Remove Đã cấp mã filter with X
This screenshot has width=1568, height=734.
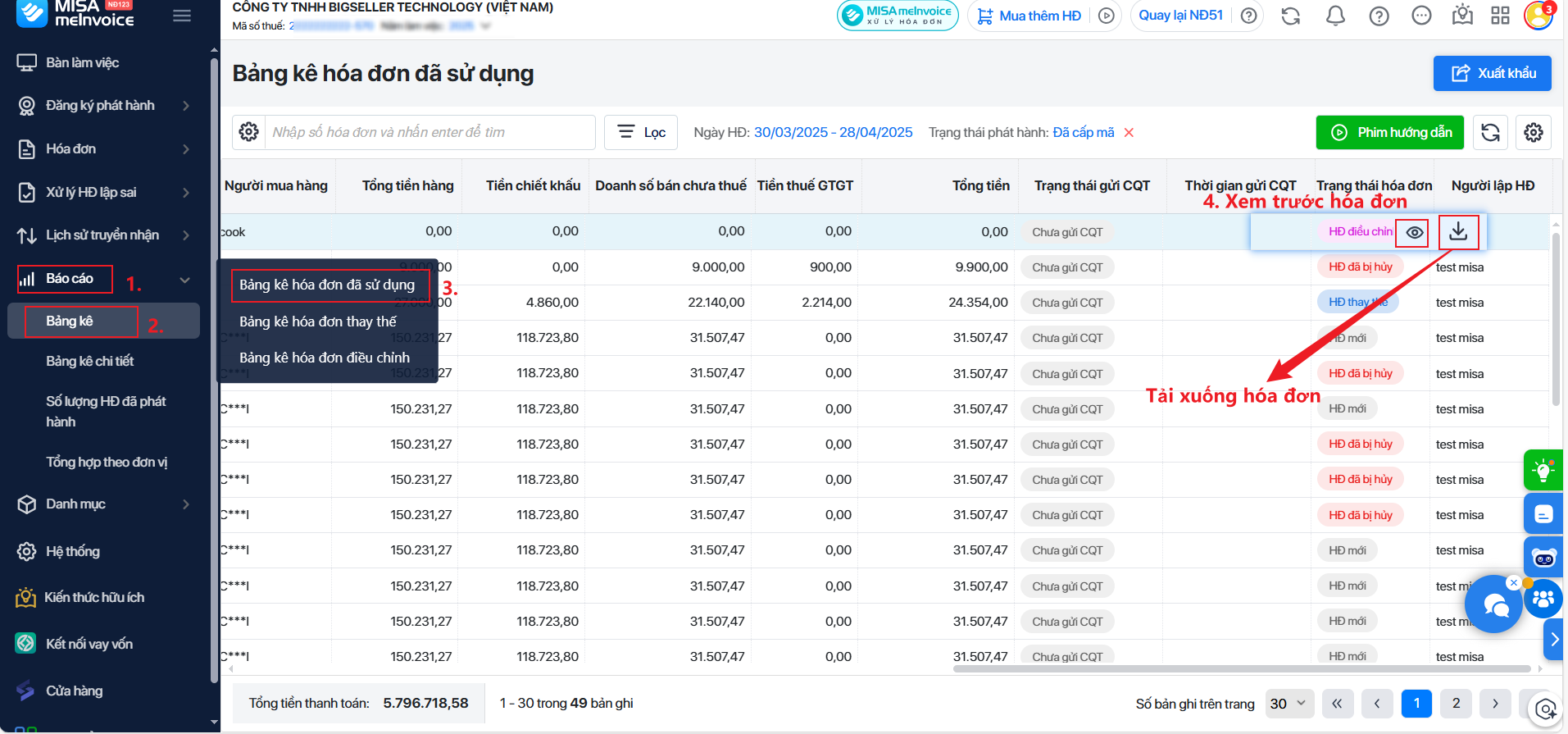[x=1129, y=132]
